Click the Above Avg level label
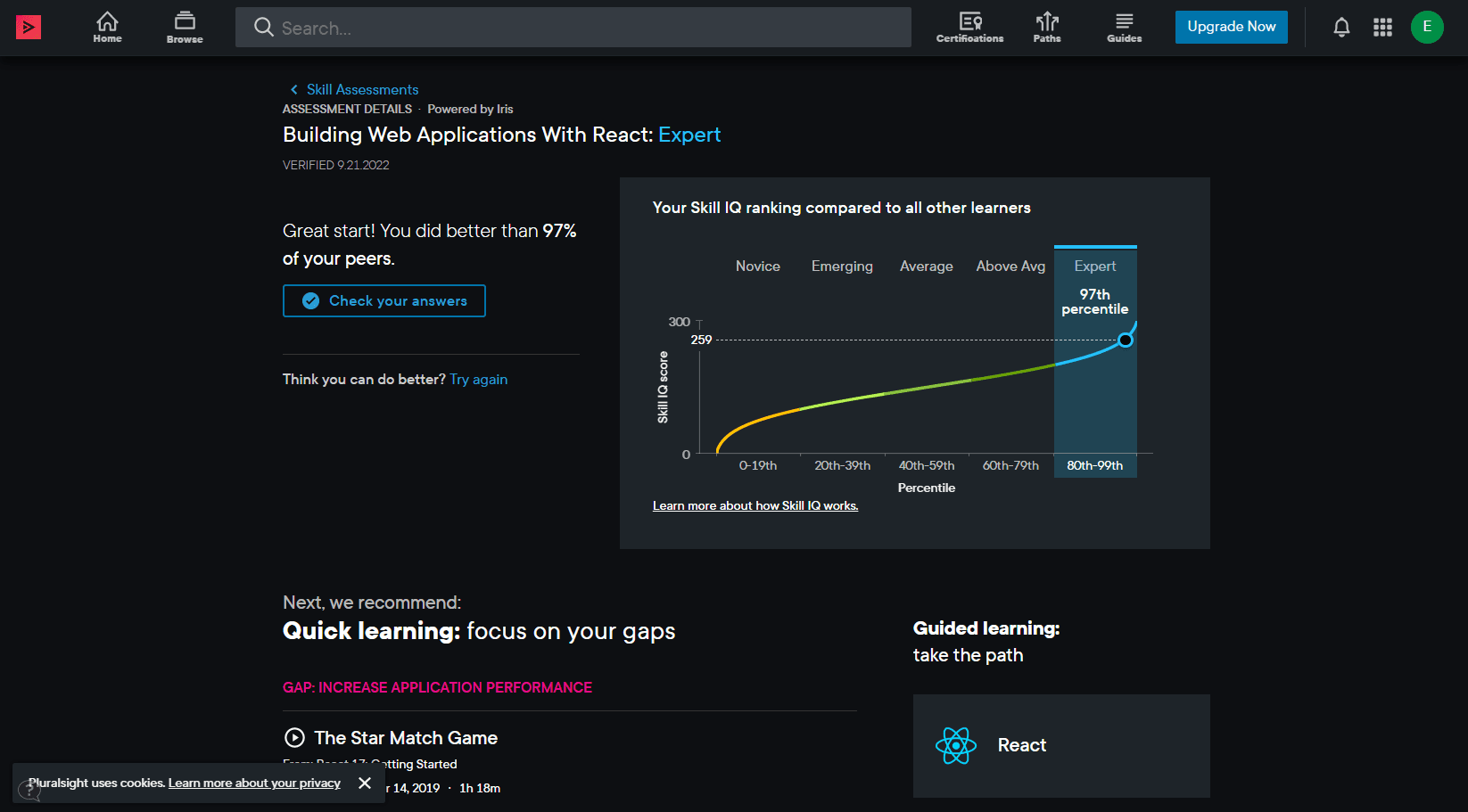This screenshot has width=1468, height=812. tap(1010, 267)
